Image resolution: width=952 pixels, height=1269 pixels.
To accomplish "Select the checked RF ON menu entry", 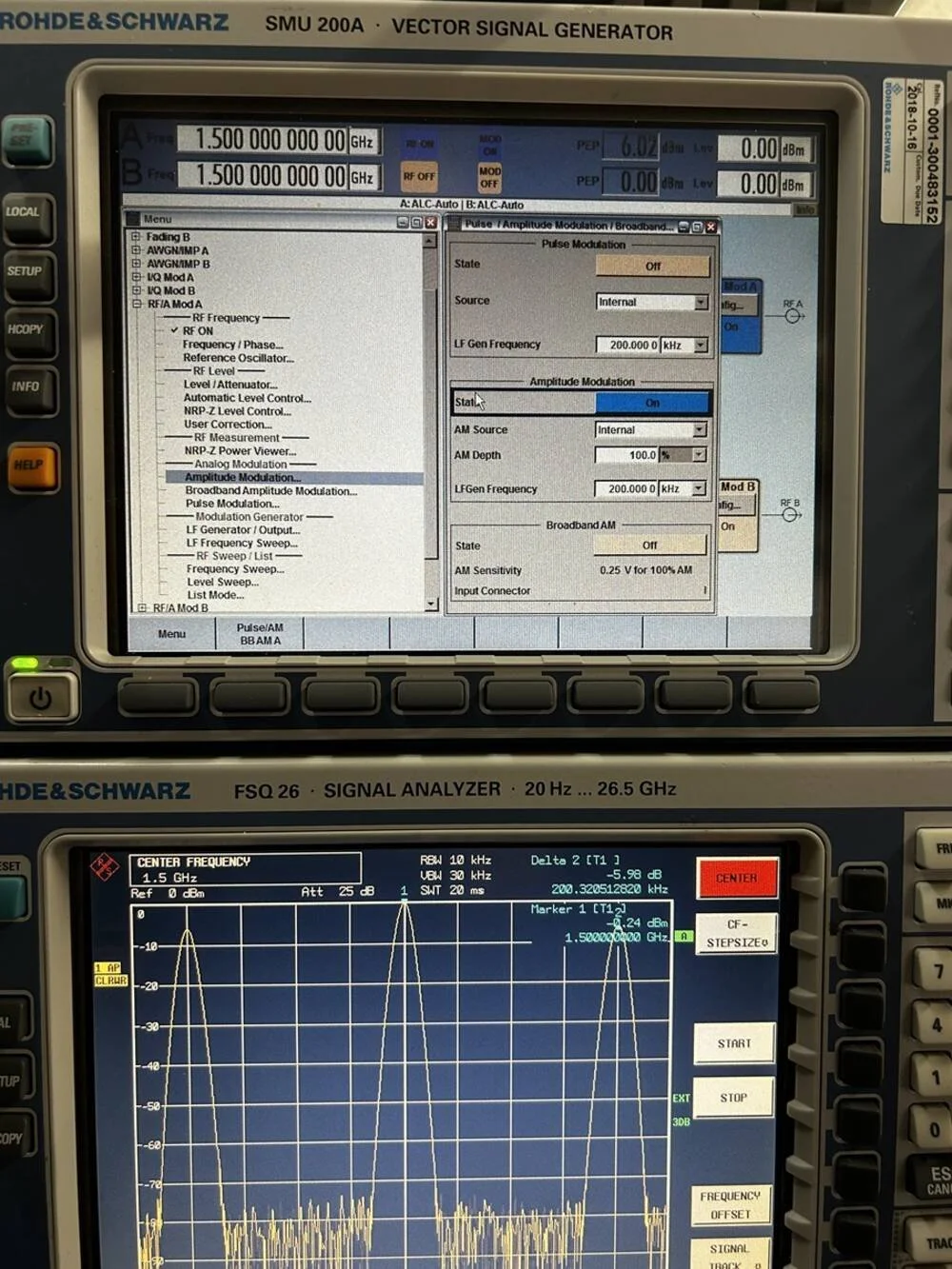I will (198, 331).
